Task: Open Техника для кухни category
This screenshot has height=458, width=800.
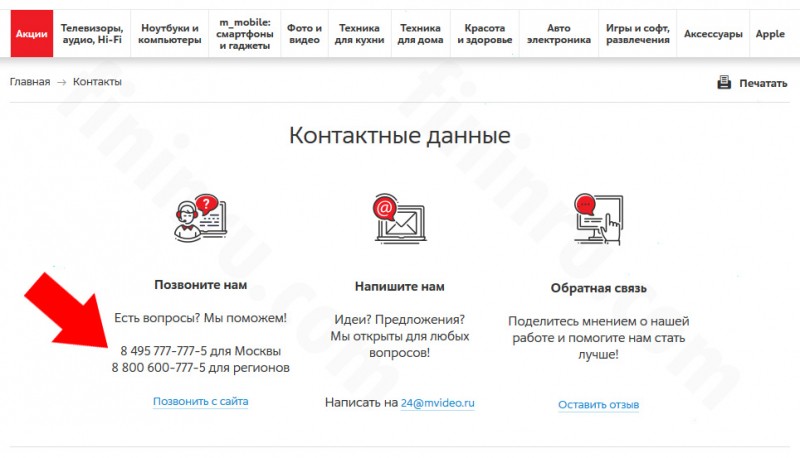Action: pyautogui.click(x=359, y=34)
